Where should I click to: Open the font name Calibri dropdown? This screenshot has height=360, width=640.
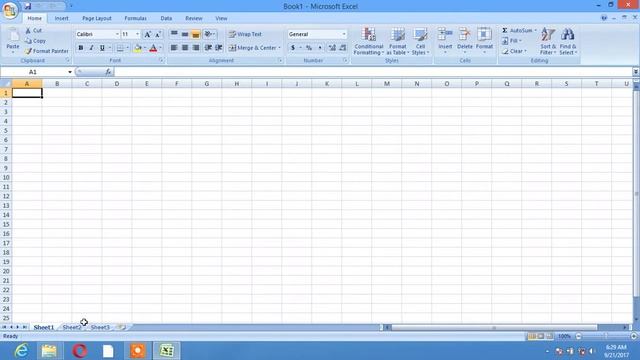pyautogui.click(x=117, y=34)
